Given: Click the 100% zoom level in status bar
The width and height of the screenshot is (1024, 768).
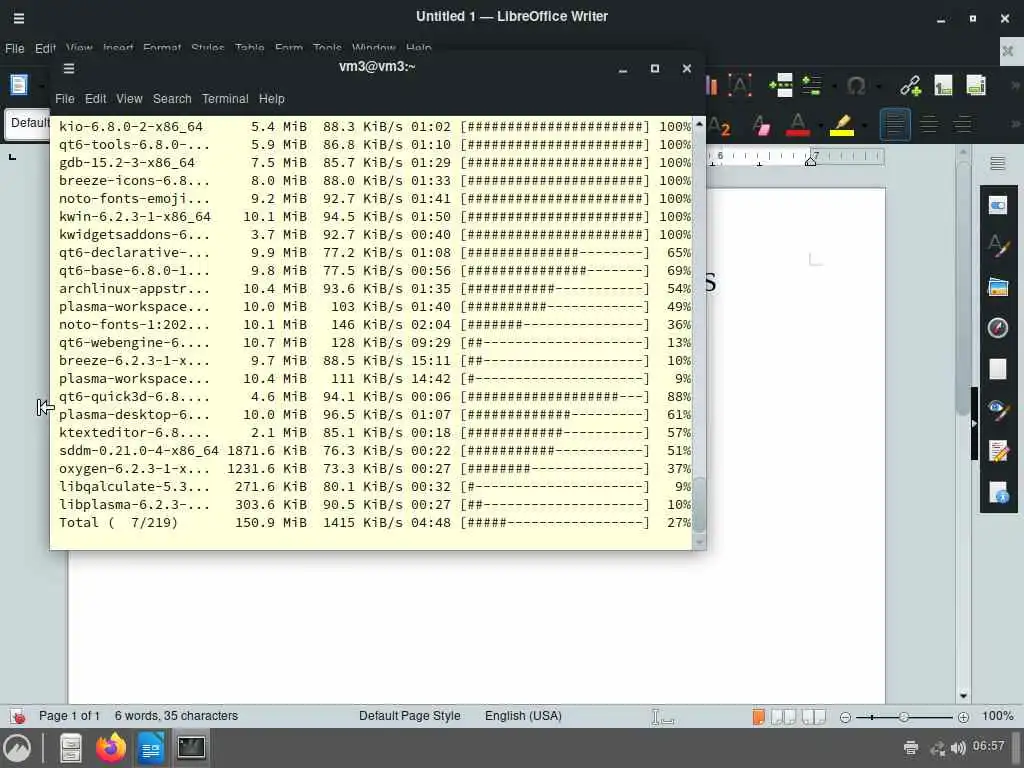Looking at the screenshot, I should [x=997, y=716].
